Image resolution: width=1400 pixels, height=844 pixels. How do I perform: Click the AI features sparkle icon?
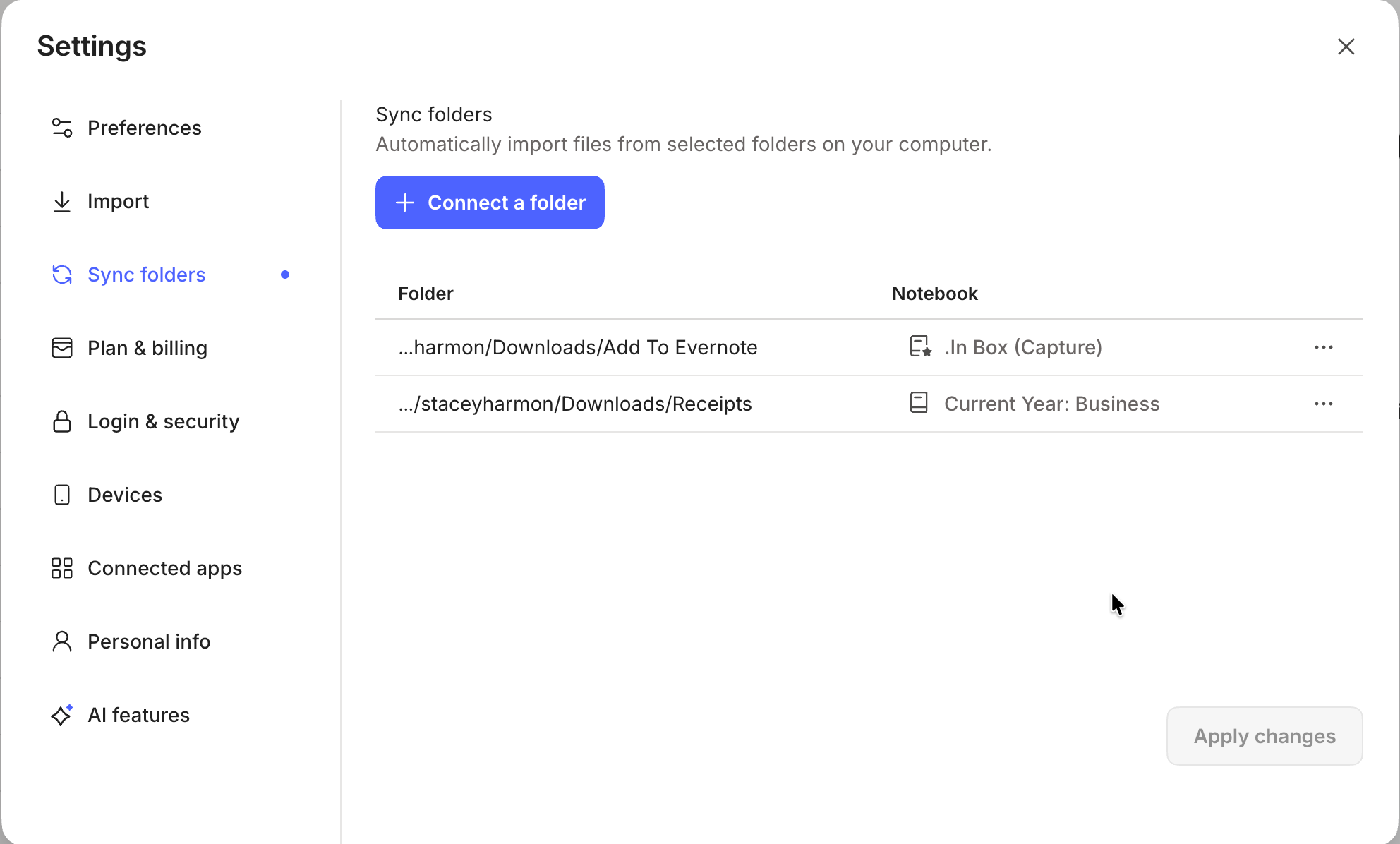tap(62, 715)
